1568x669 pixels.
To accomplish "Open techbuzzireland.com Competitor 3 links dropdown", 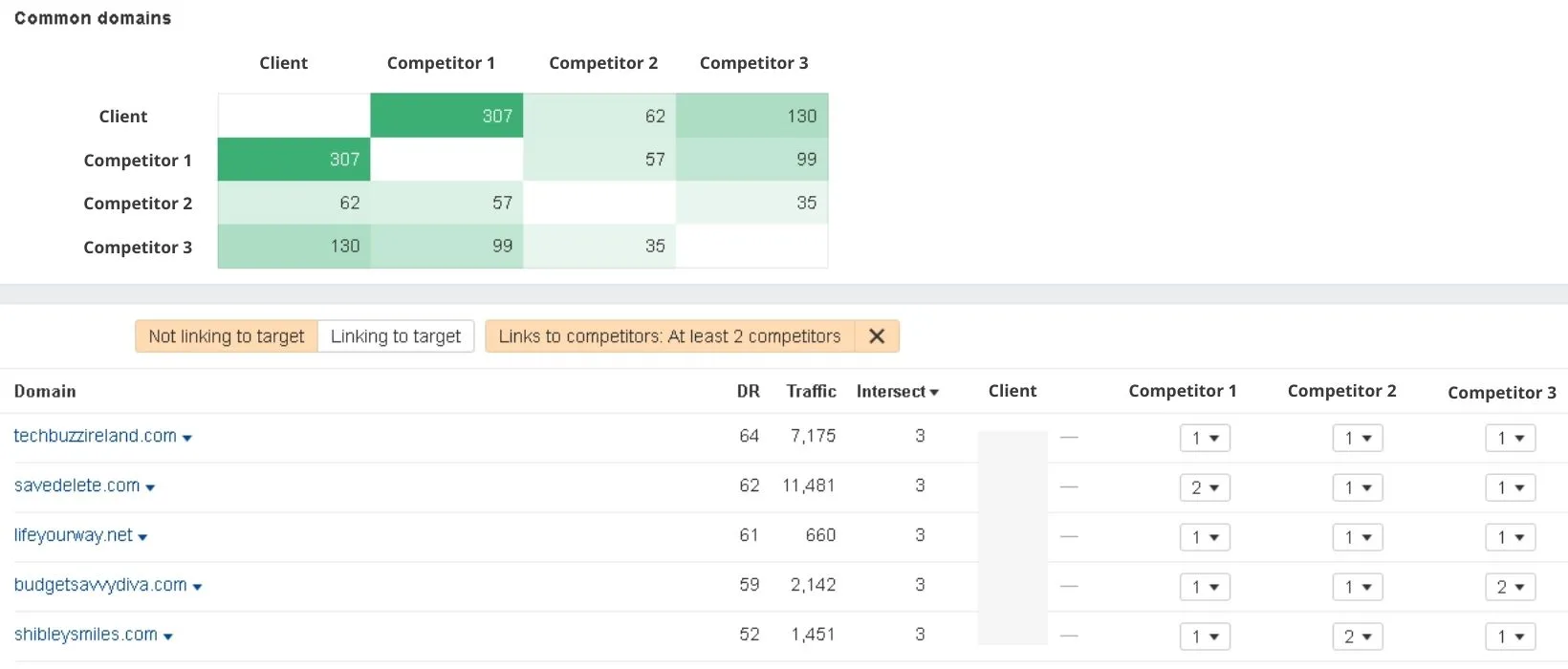I will (x=1510, y=439).
